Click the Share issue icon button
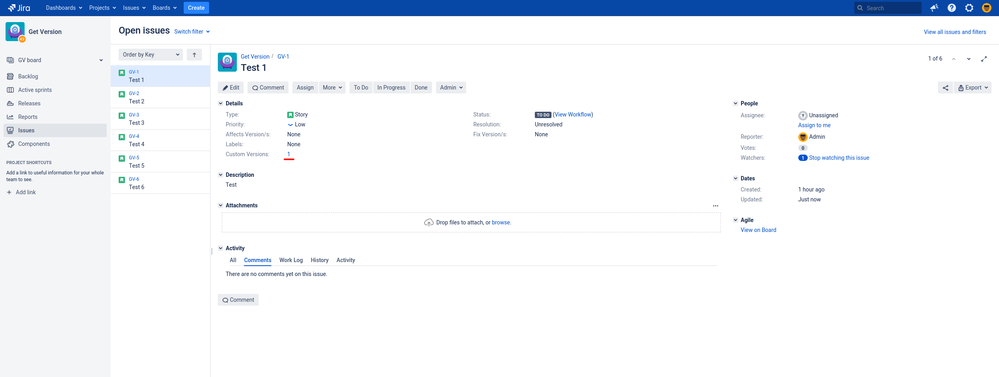Viewport: 999px width, 377px height. (945, 88)
